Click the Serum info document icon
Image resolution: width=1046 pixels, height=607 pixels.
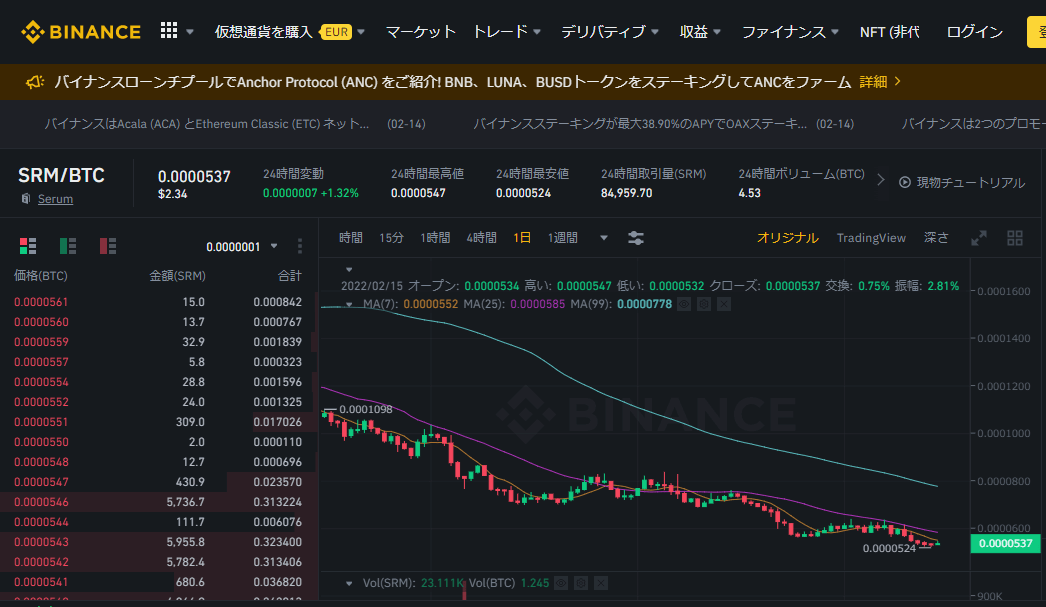click(26, 199)
